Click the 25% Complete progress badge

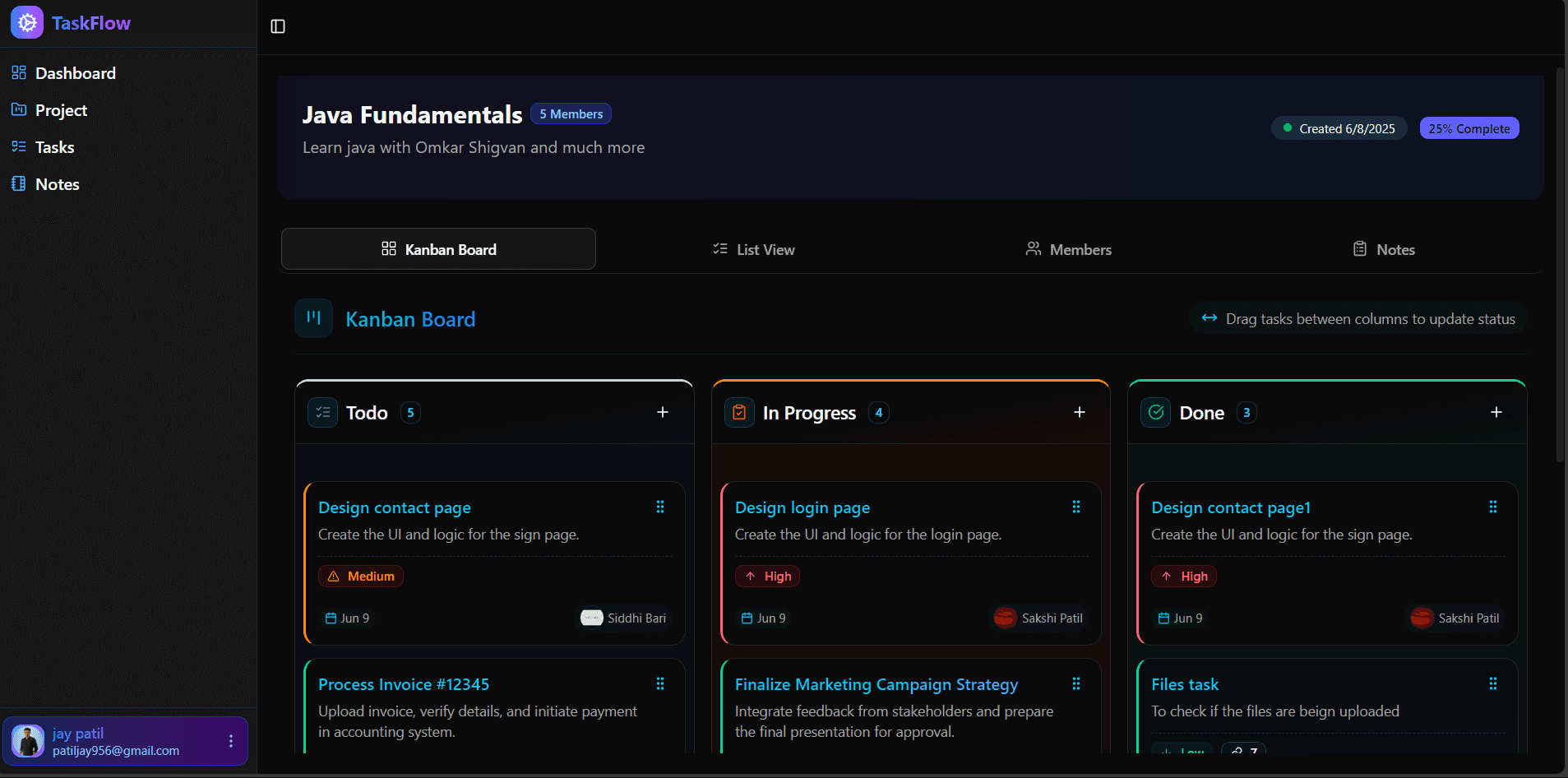pyautogui.click(x=1469, y=127)
